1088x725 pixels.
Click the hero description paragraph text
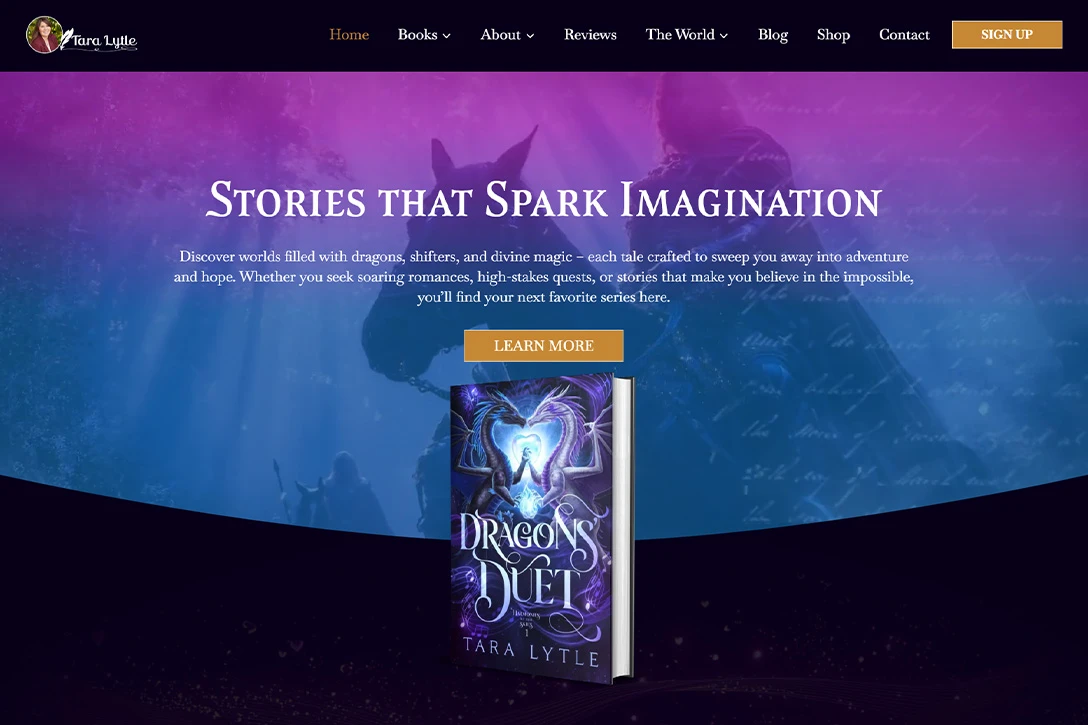pyautogui.click(x=543, y=277)
